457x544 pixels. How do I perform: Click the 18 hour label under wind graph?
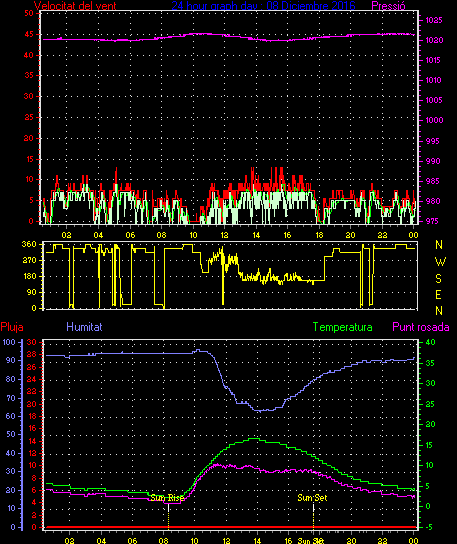point(319,235)
